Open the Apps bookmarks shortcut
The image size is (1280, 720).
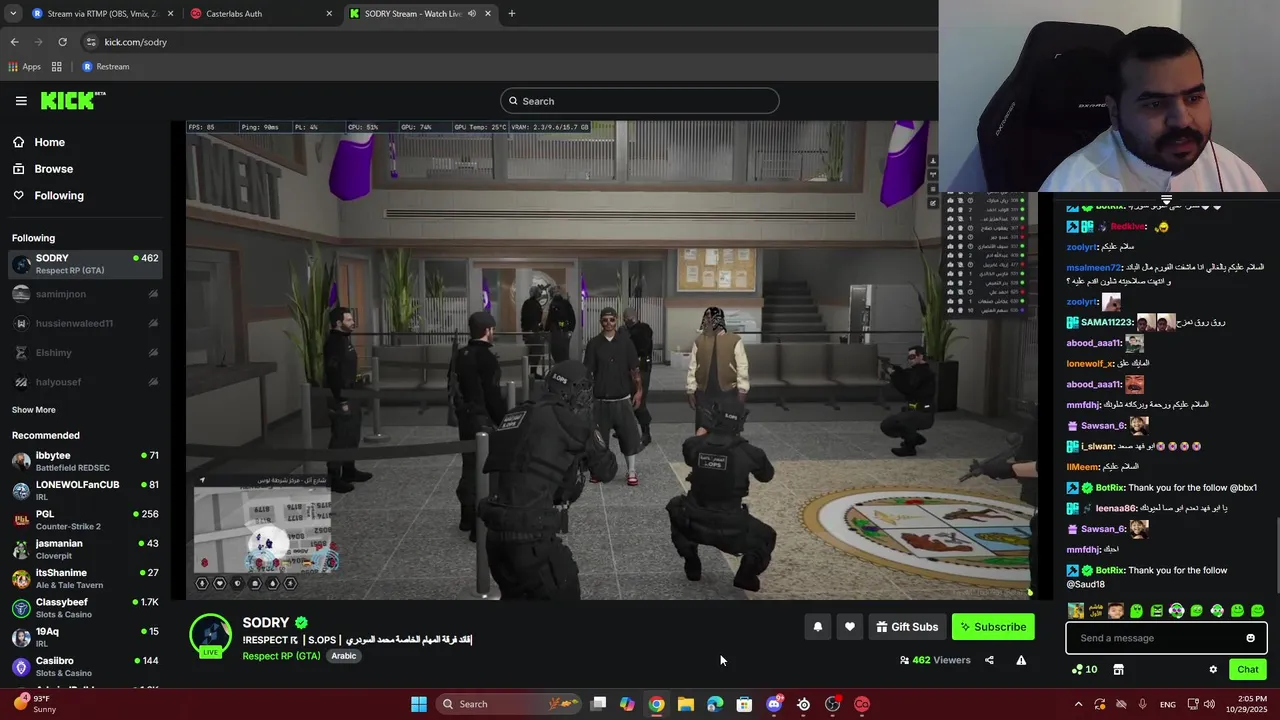tap(25, 67)
